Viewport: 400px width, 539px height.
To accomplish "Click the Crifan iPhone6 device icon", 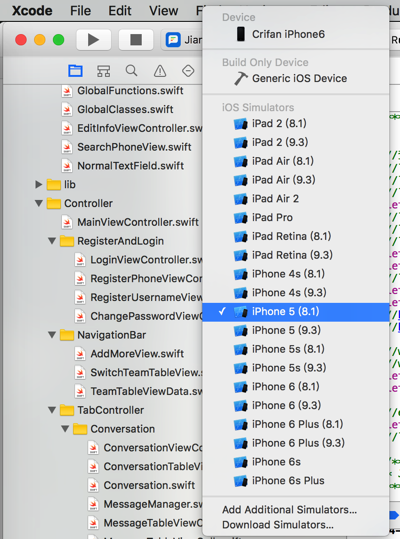I will click(x=241, y=34).
